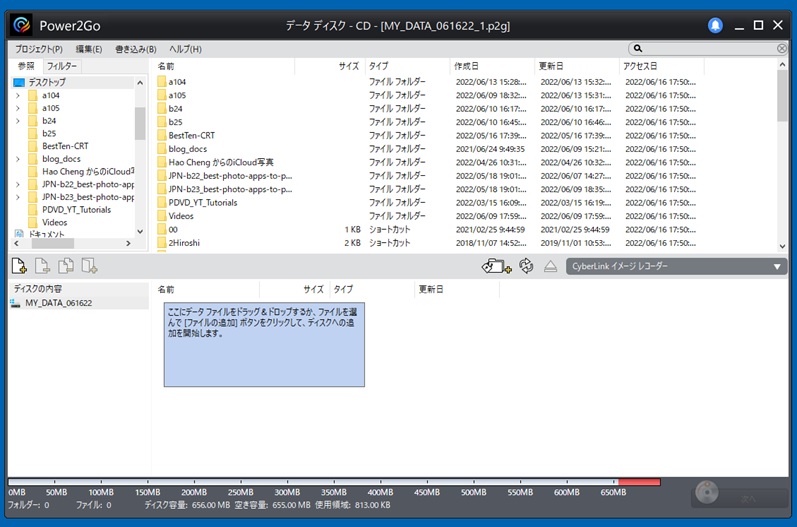Expand the JPN-b22_best-photo-app tree folder
Viewport: 797px width, 527px height.
(18, 184)
